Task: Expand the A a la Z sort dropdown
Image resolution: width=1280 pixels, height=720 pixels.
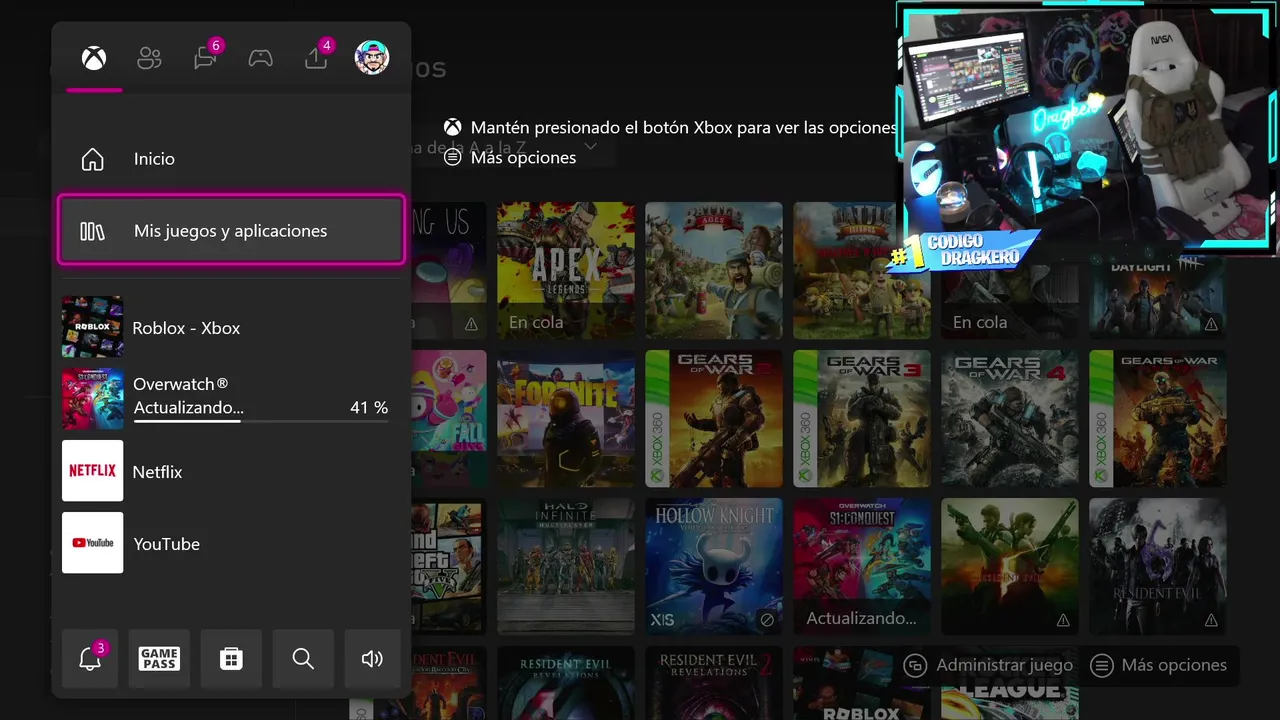Action: coord(590,147)
